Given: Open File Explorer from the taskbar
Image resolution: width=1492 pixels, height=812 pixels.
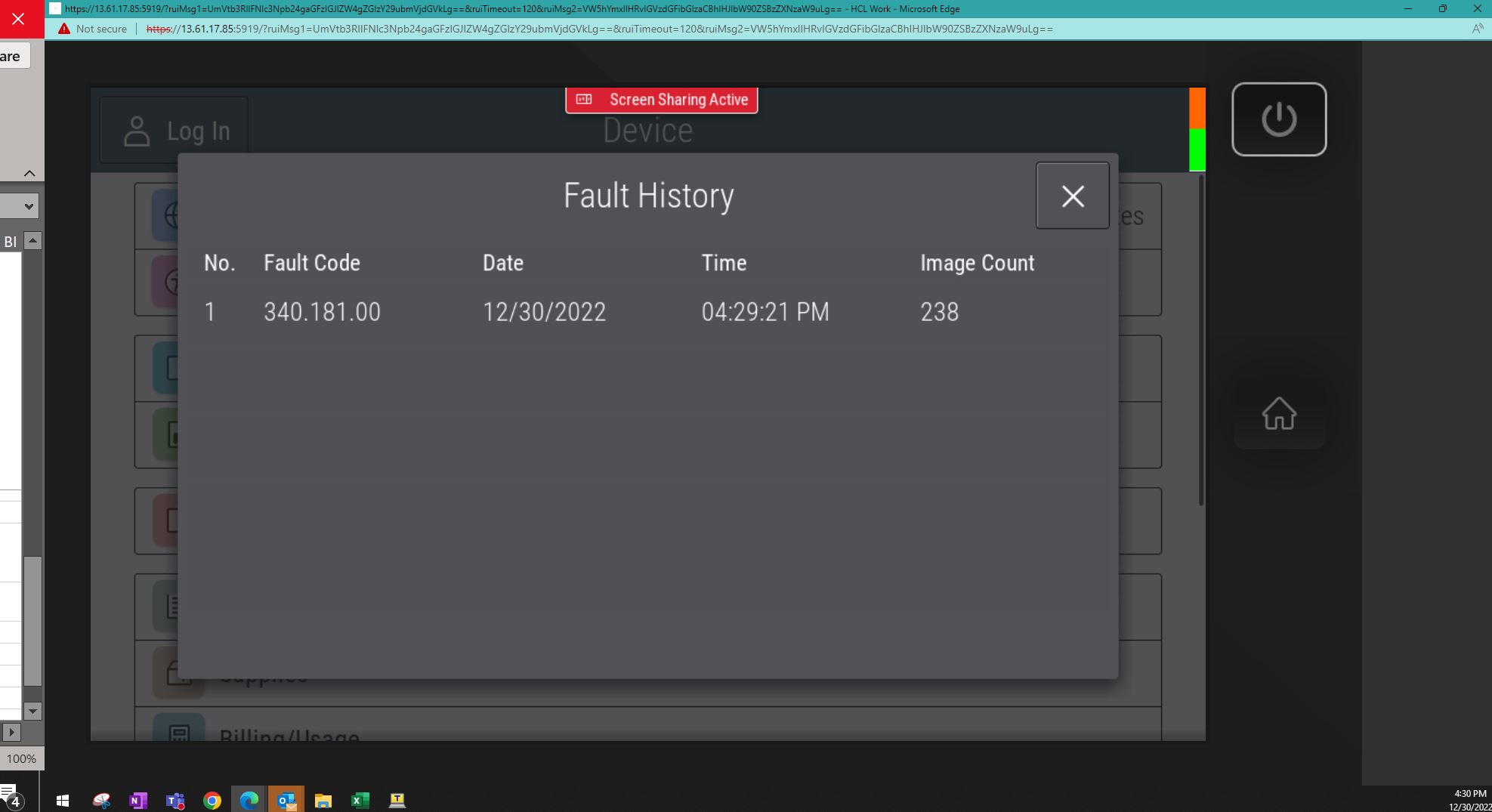Looking at the screenshot, I should [323, 800].
